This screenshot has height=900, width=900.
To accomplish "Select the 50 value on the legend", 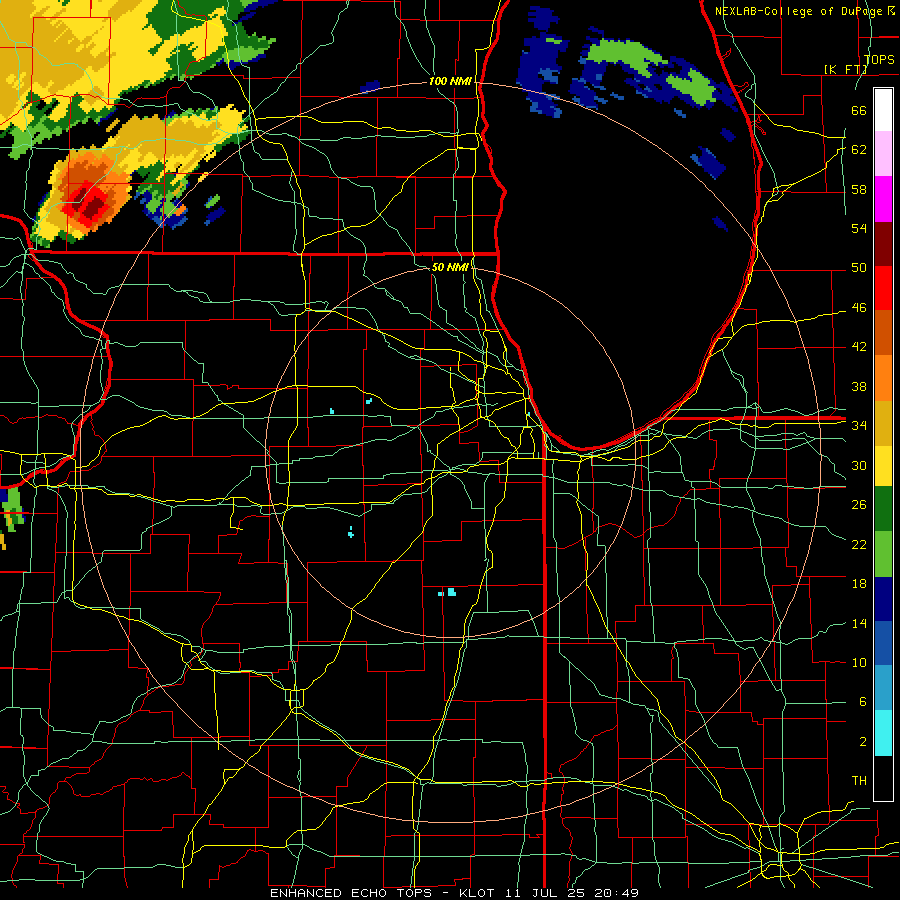I will (x=859, y=268).
